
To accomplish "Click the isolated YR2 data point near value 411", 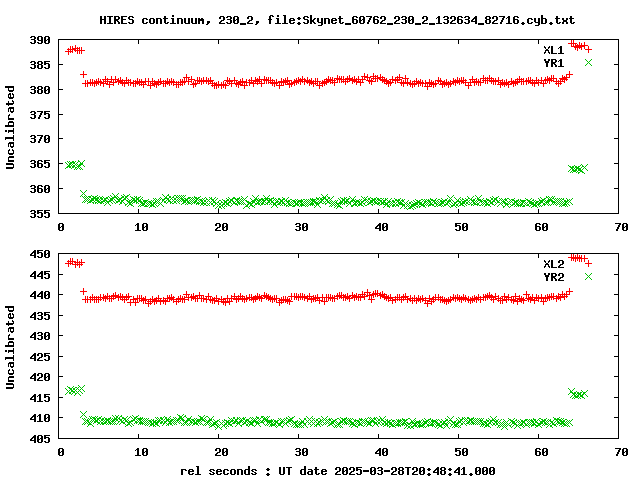I will point(83,415).
